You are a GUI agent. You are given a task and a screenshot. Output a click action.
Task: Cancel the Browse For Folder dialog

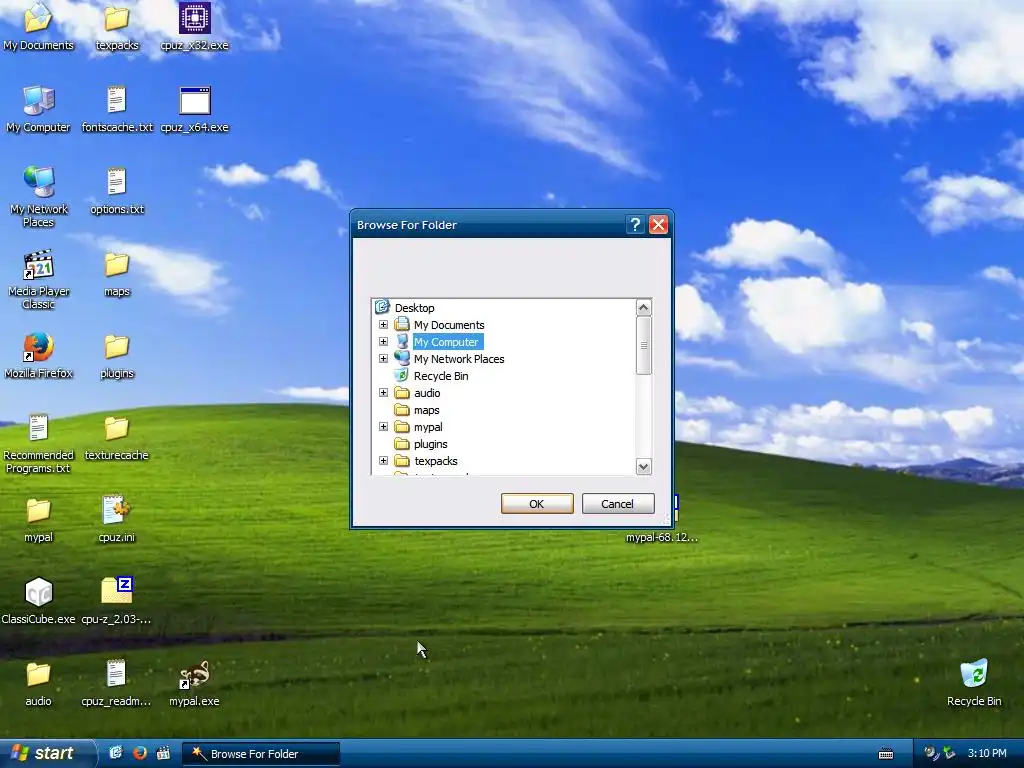click(x=617, y=504)
